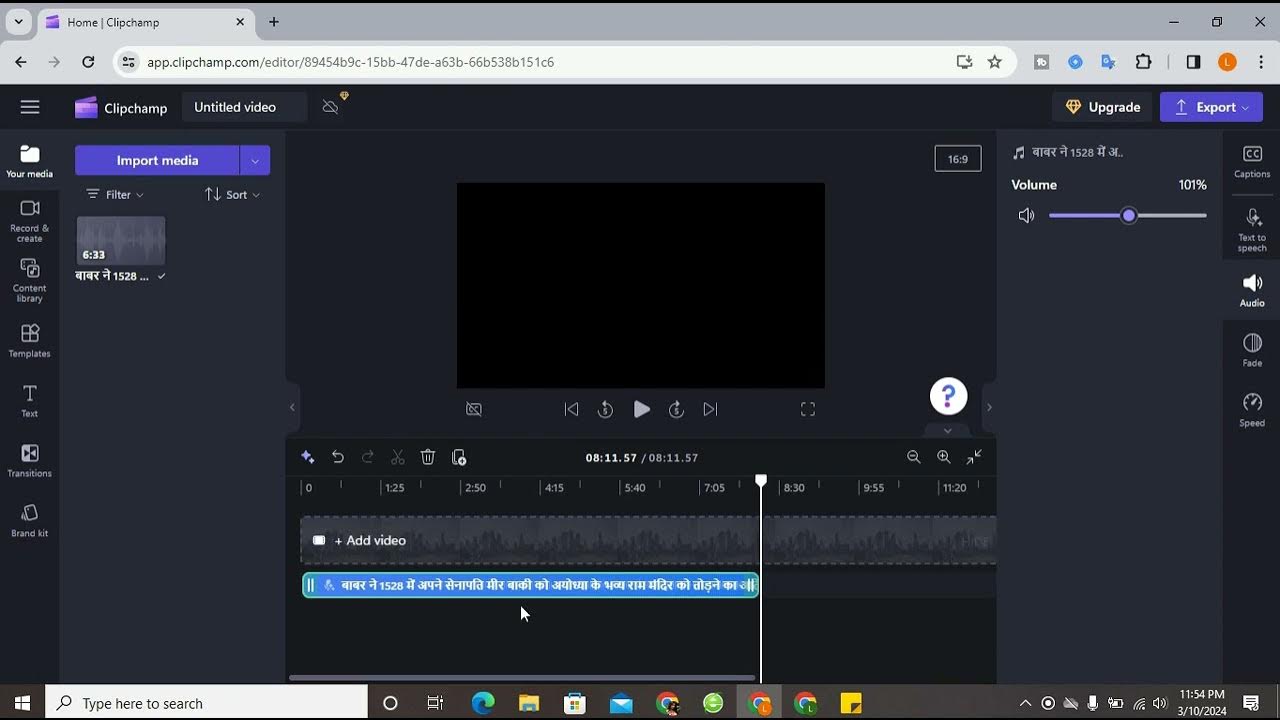Click the Clipchamp logo
Screen dimensions: 1280x720
point(121,107)
